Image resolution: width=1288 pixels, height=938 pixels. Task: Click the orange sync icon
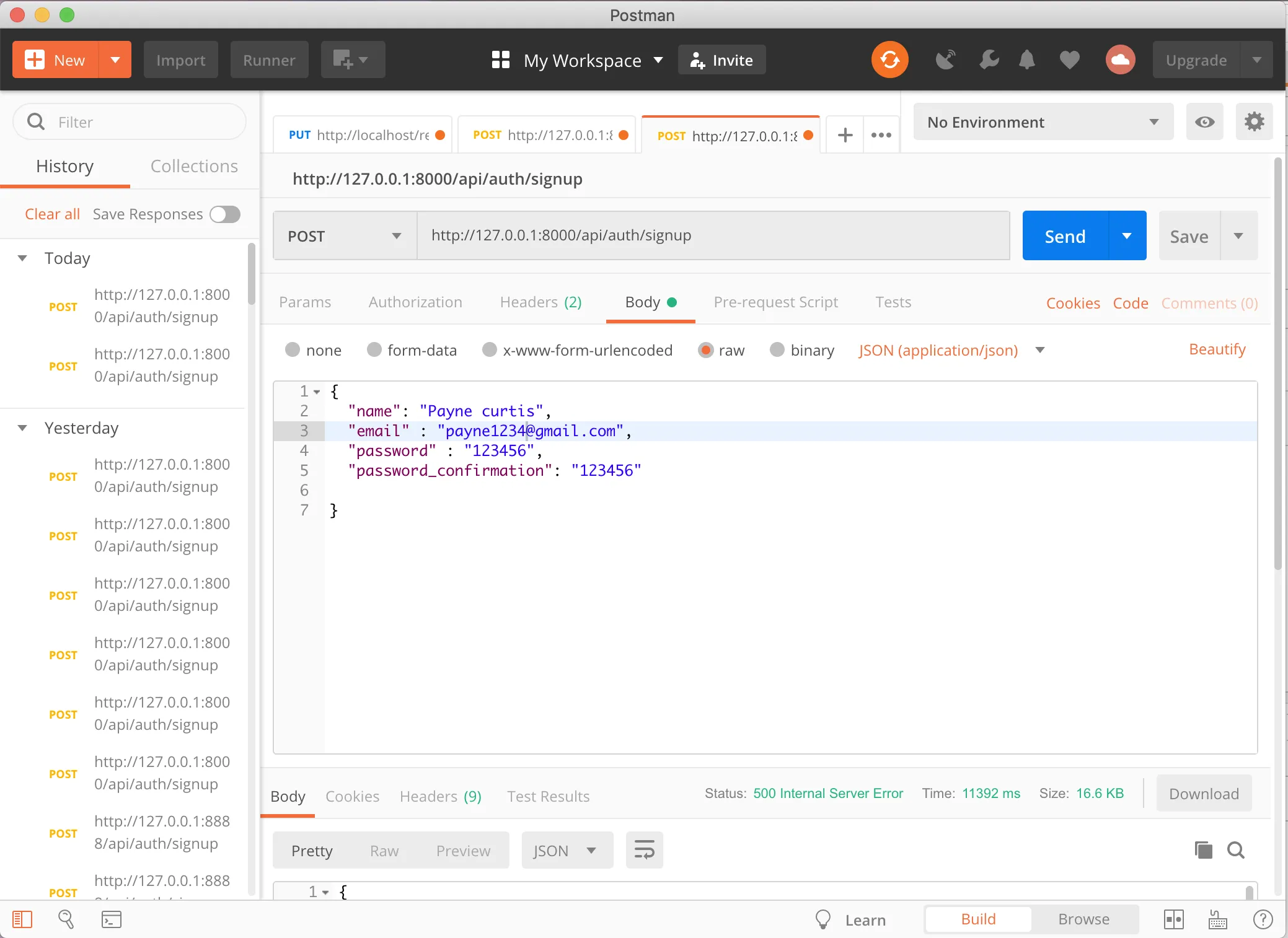point(889,60)
